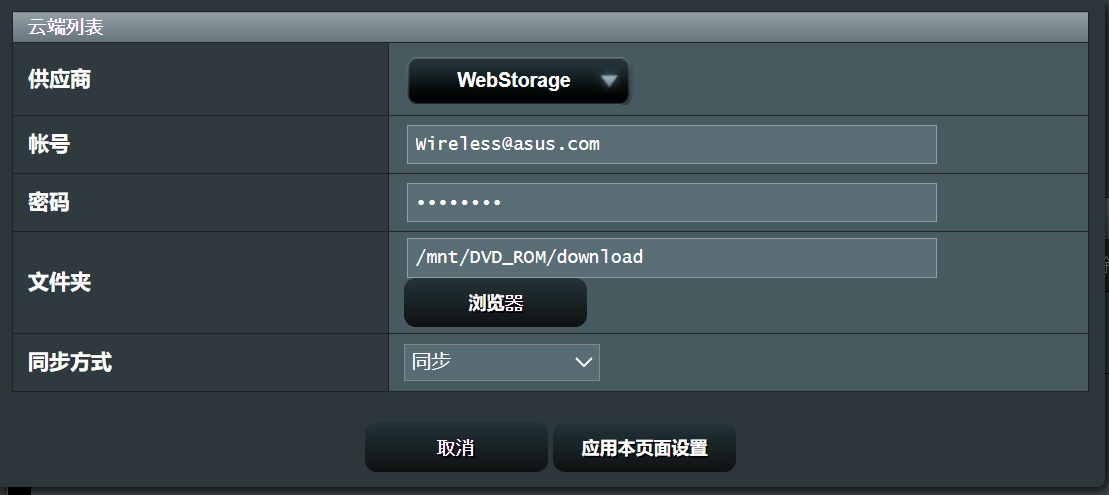Image resolution: width=1109 pixels, height=495 pixels.
Task: Click the WebStorage text in provider selector
Action: [x=513, y=80]
